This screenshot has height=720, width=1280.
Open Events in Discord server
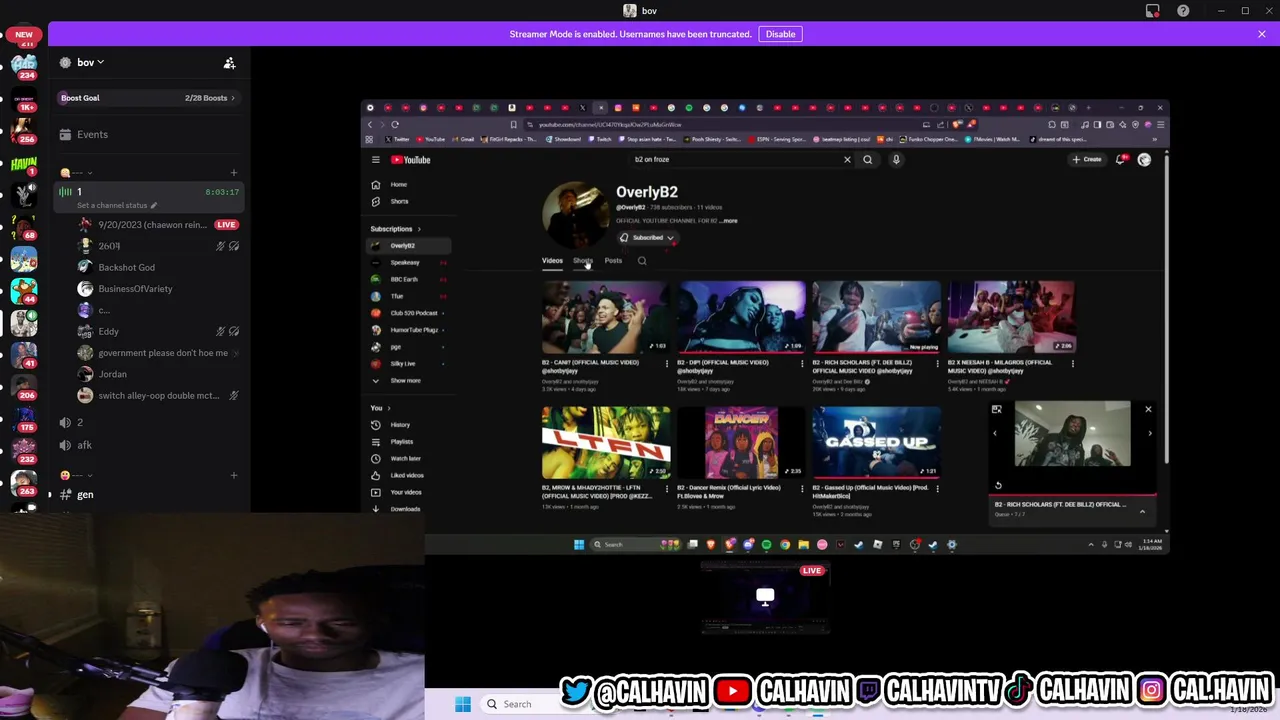coord(92,135)
